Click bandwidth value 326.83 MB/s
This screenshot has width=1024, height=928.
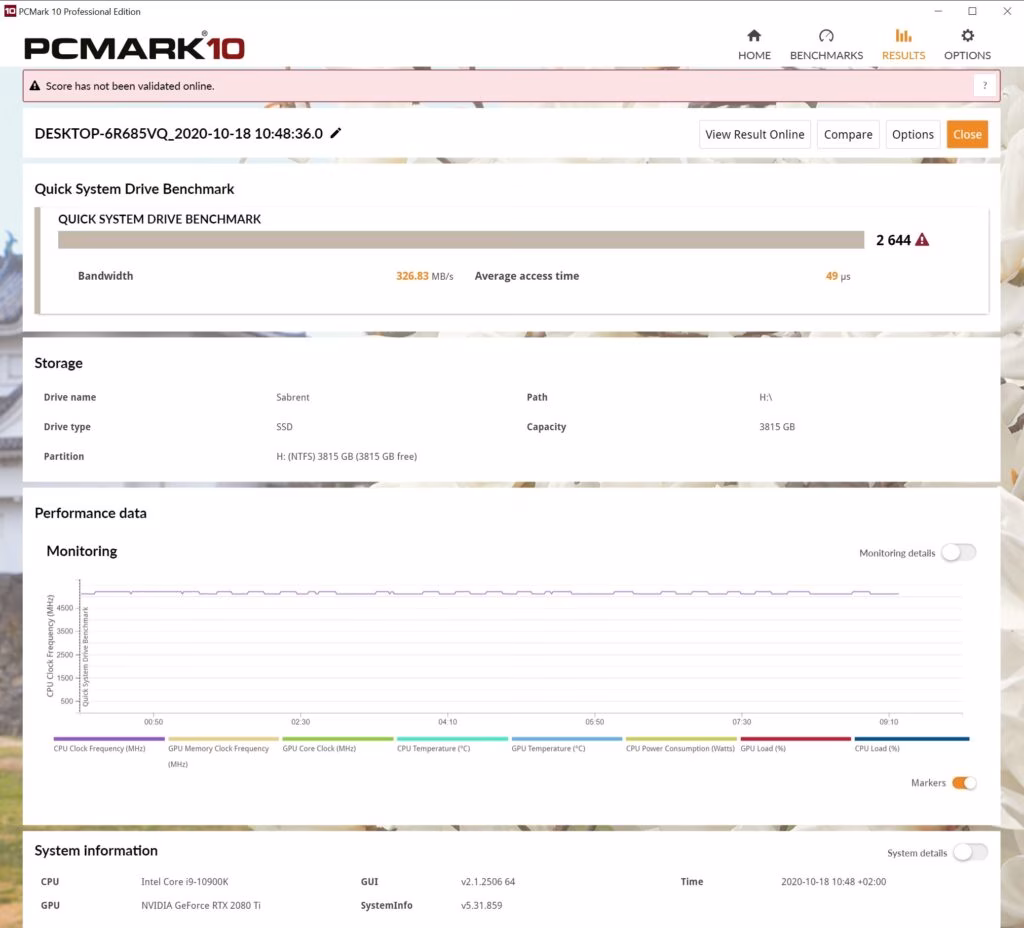tap(424, 276)
